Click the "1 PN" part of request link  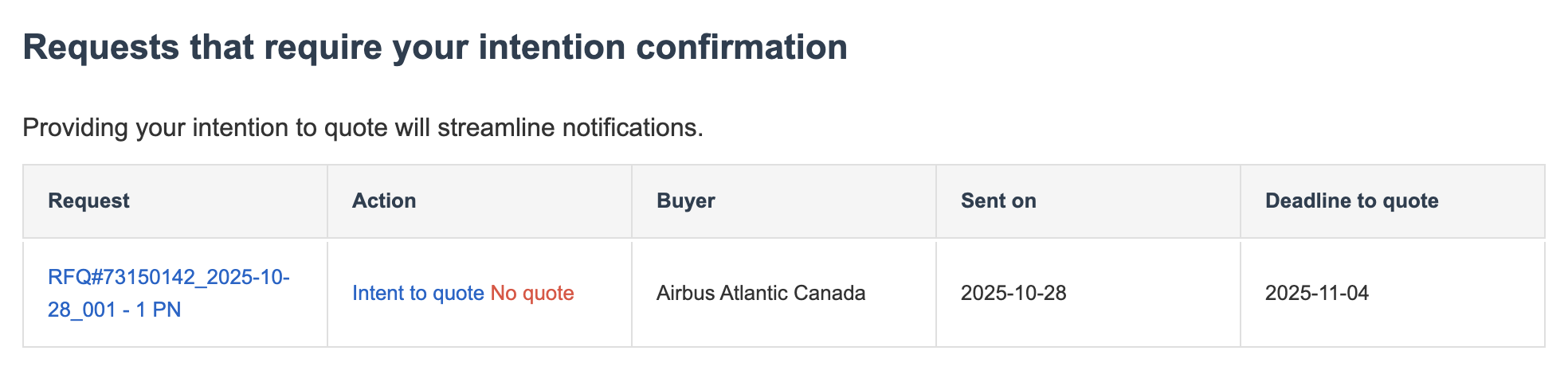coord(158,310)
